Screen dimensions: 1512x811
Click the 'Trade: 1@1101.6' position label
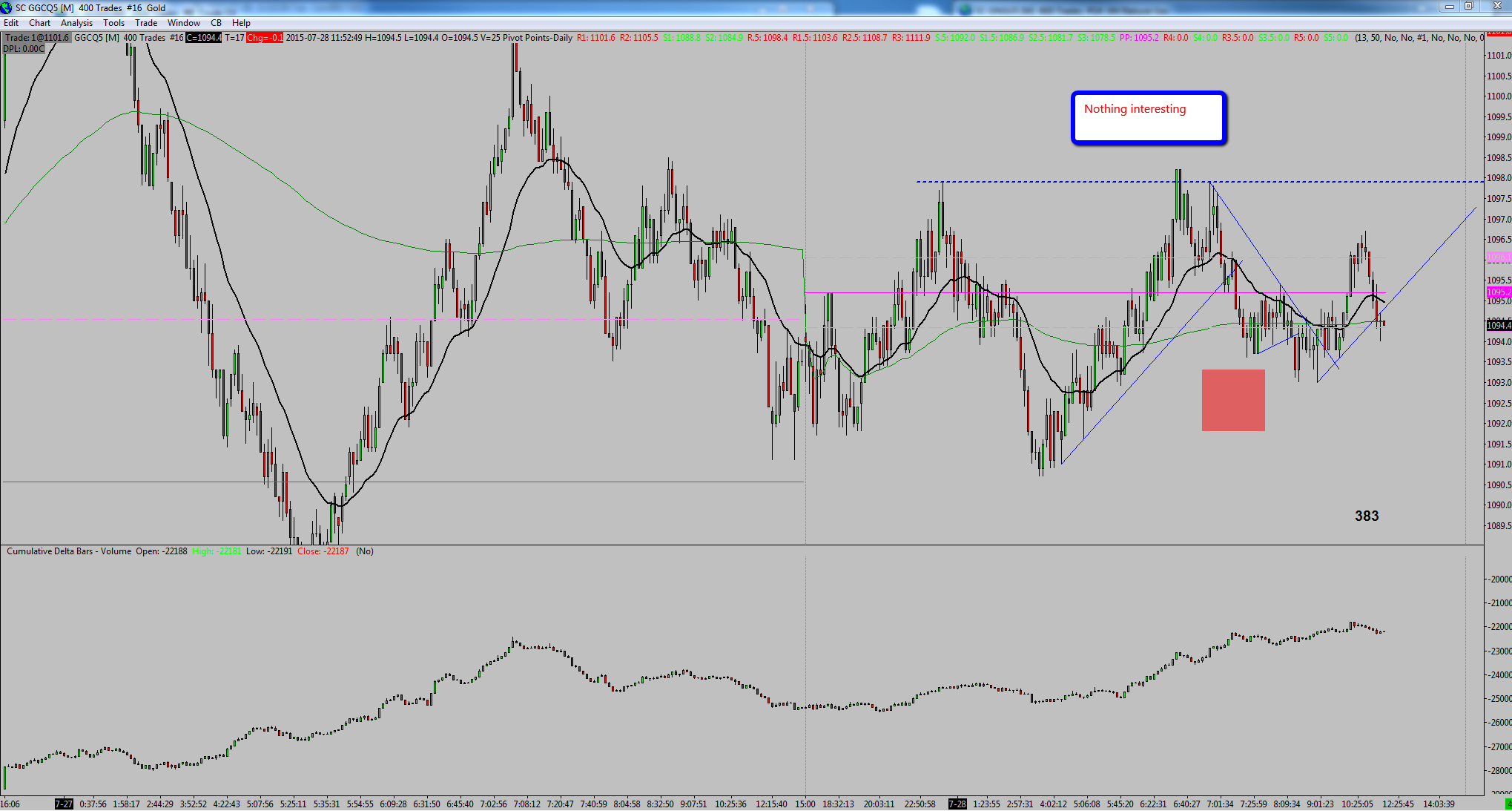click(37, 38)
